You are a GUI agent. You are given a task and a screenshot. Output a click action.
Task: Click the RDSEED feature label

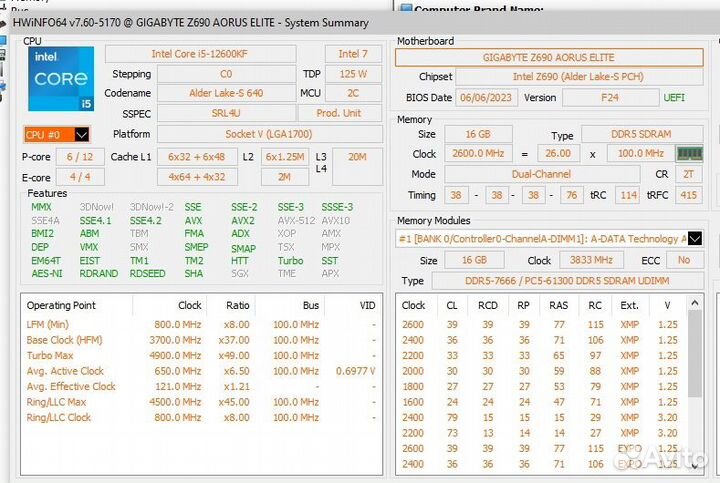click(x=147, y=274)
